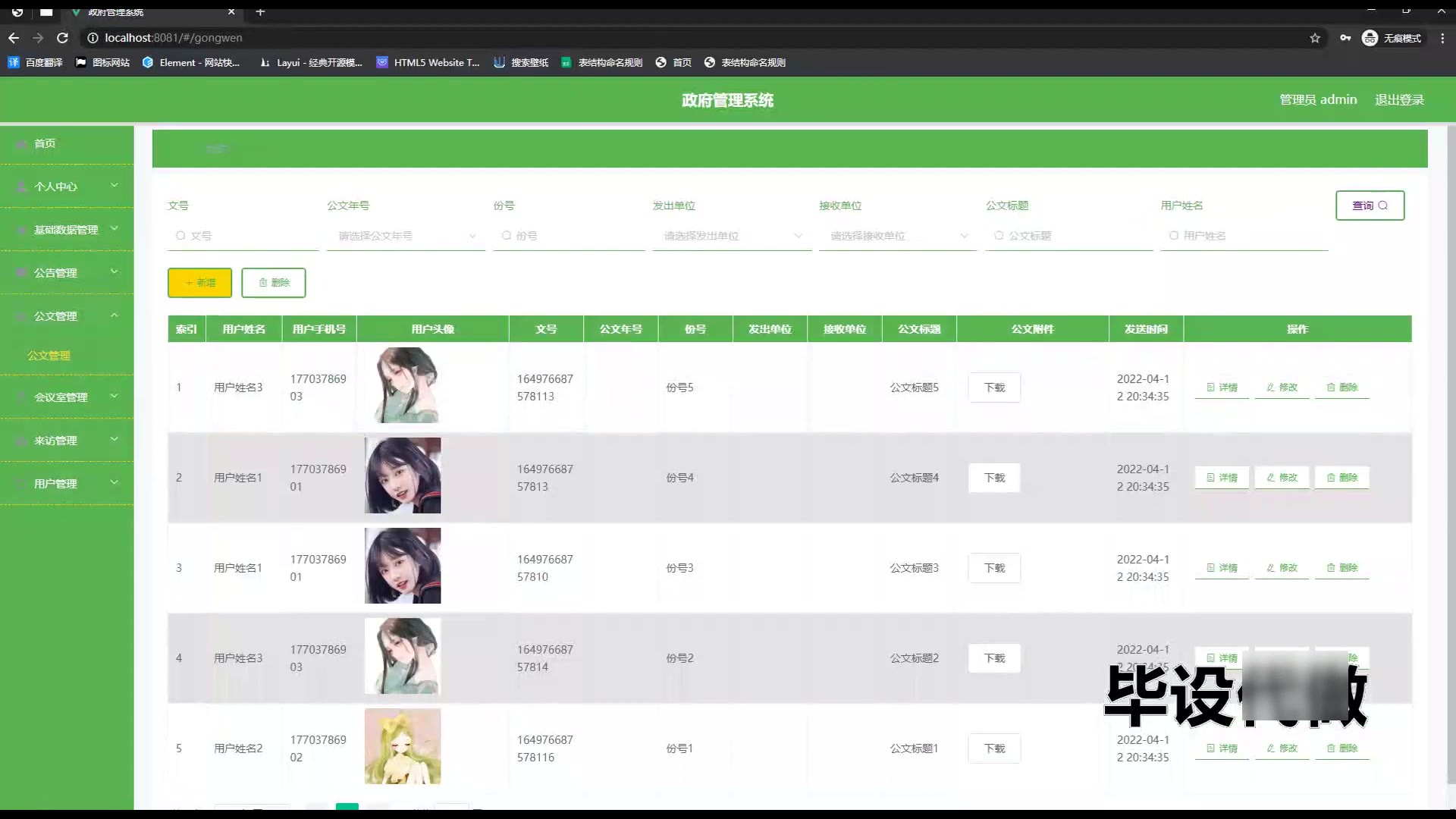
Task: Click browser reload page icon
Action: pos(63,38)
